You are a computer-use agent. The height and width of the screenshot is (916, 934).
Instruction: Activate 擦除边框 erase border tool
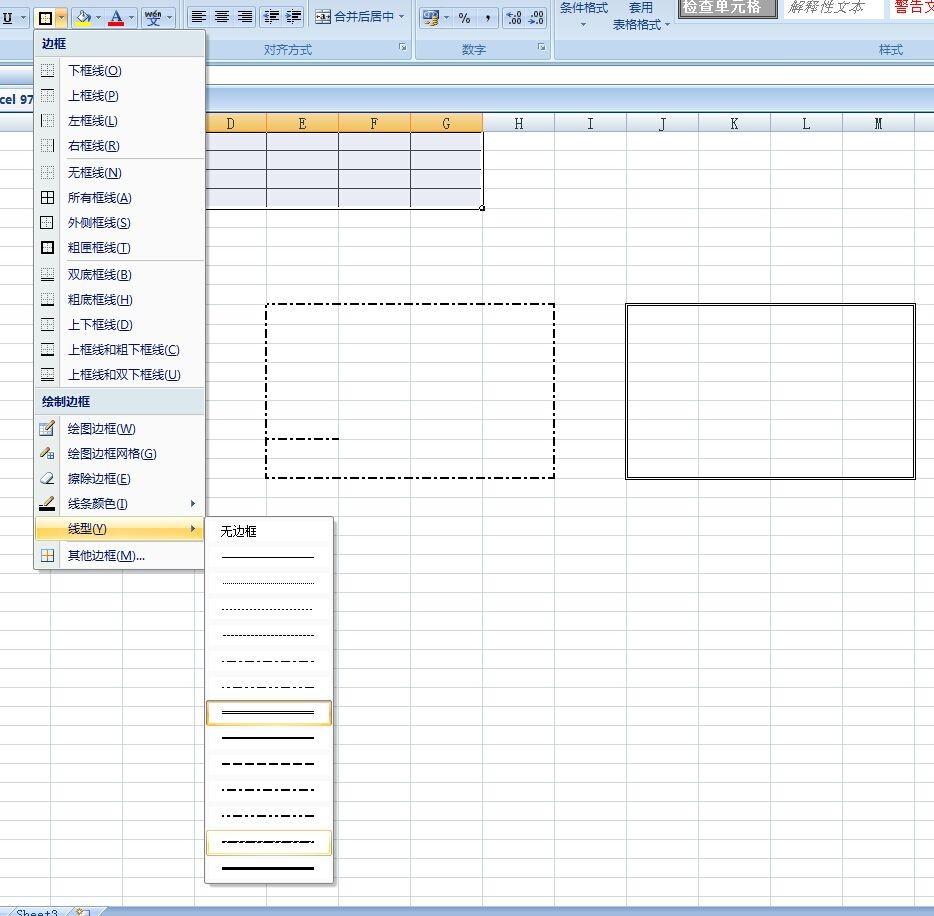pos(99,479)
